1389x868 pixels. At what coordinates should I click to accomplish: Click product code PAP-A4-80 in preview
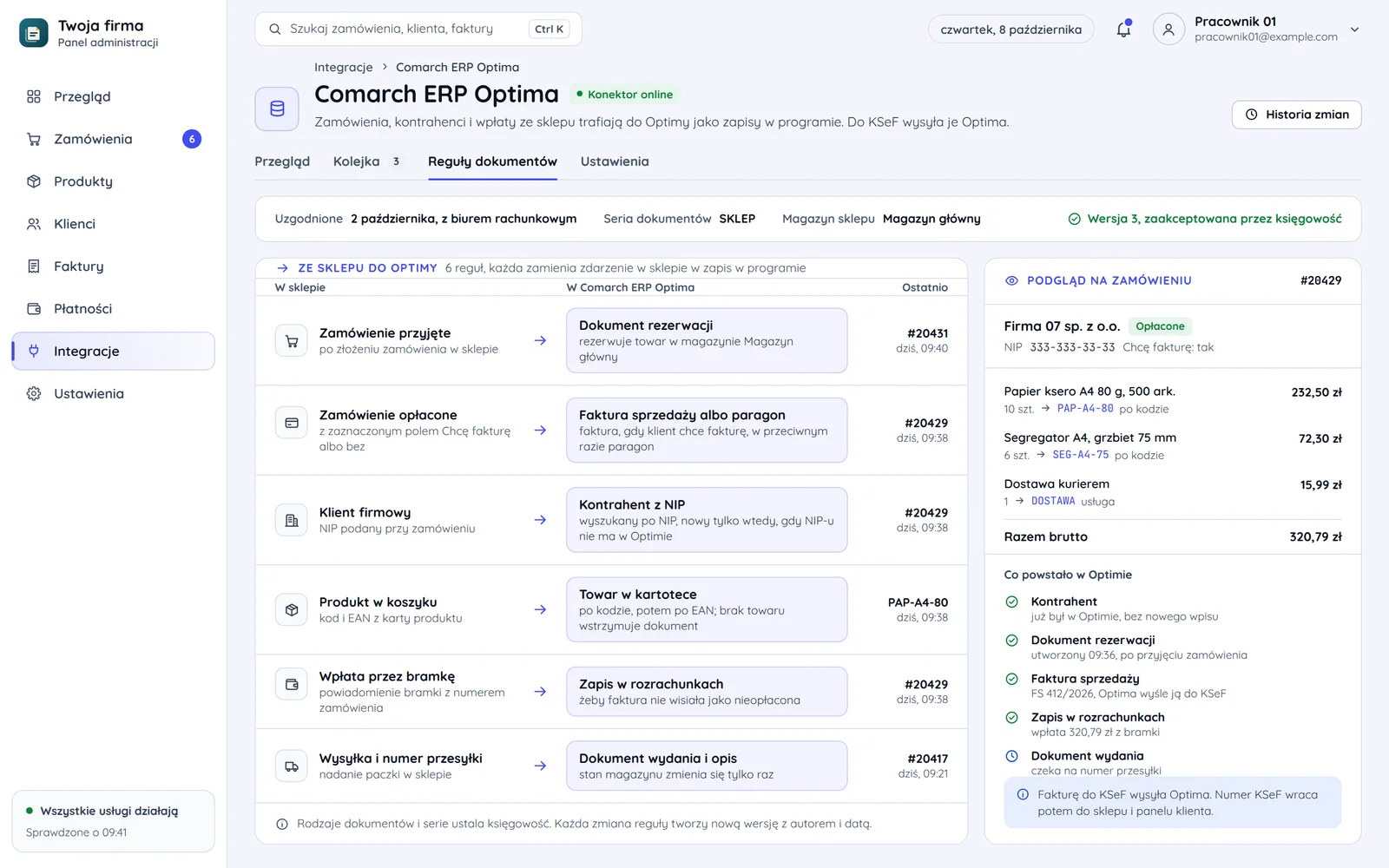[x=1085, y=409]
